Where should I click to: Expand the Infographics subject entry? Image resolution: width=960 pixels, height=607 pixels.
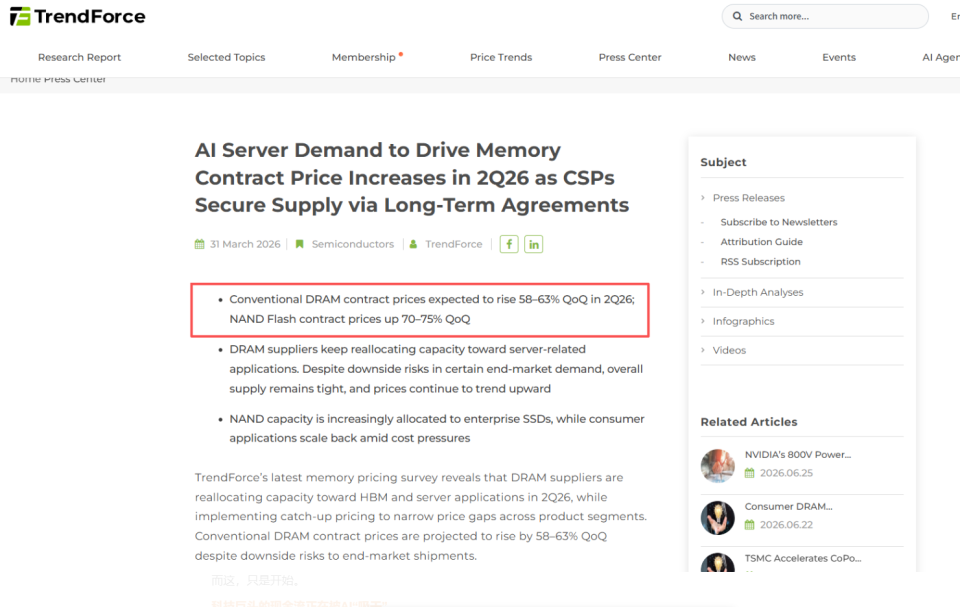[x=743, y=321]
